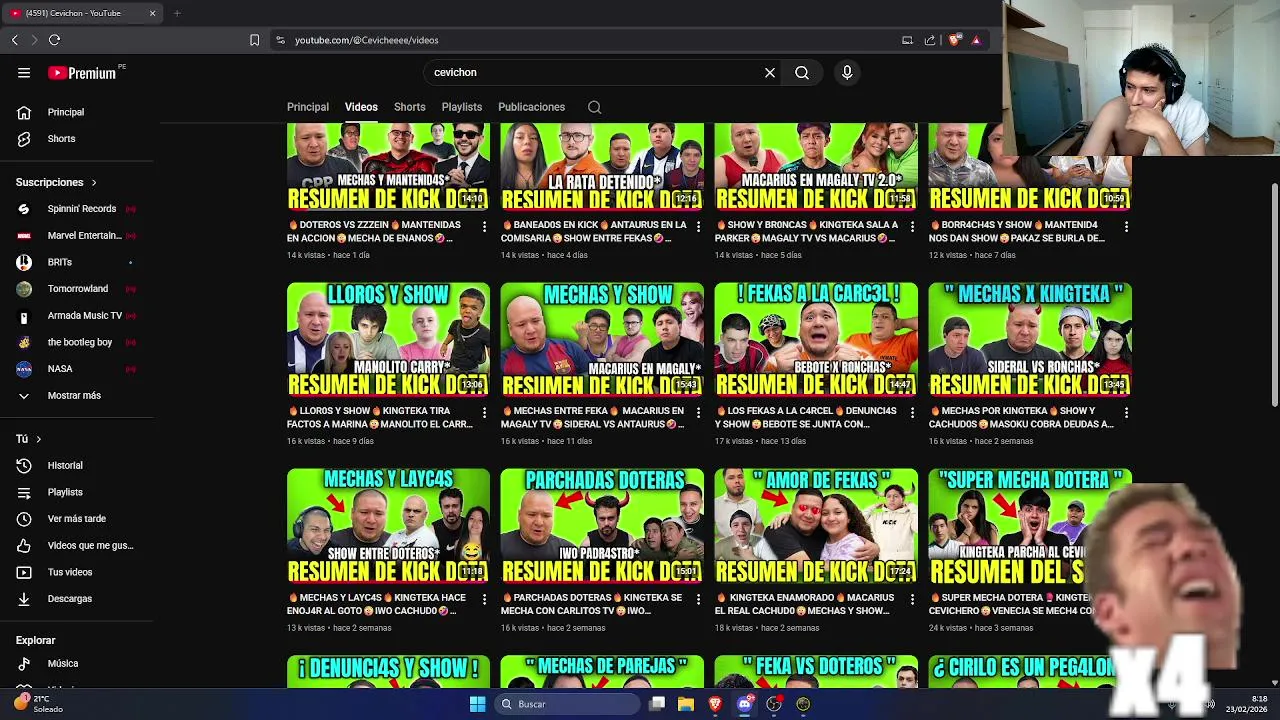Go to YouTube Premium home logo

tap(82, 73)
